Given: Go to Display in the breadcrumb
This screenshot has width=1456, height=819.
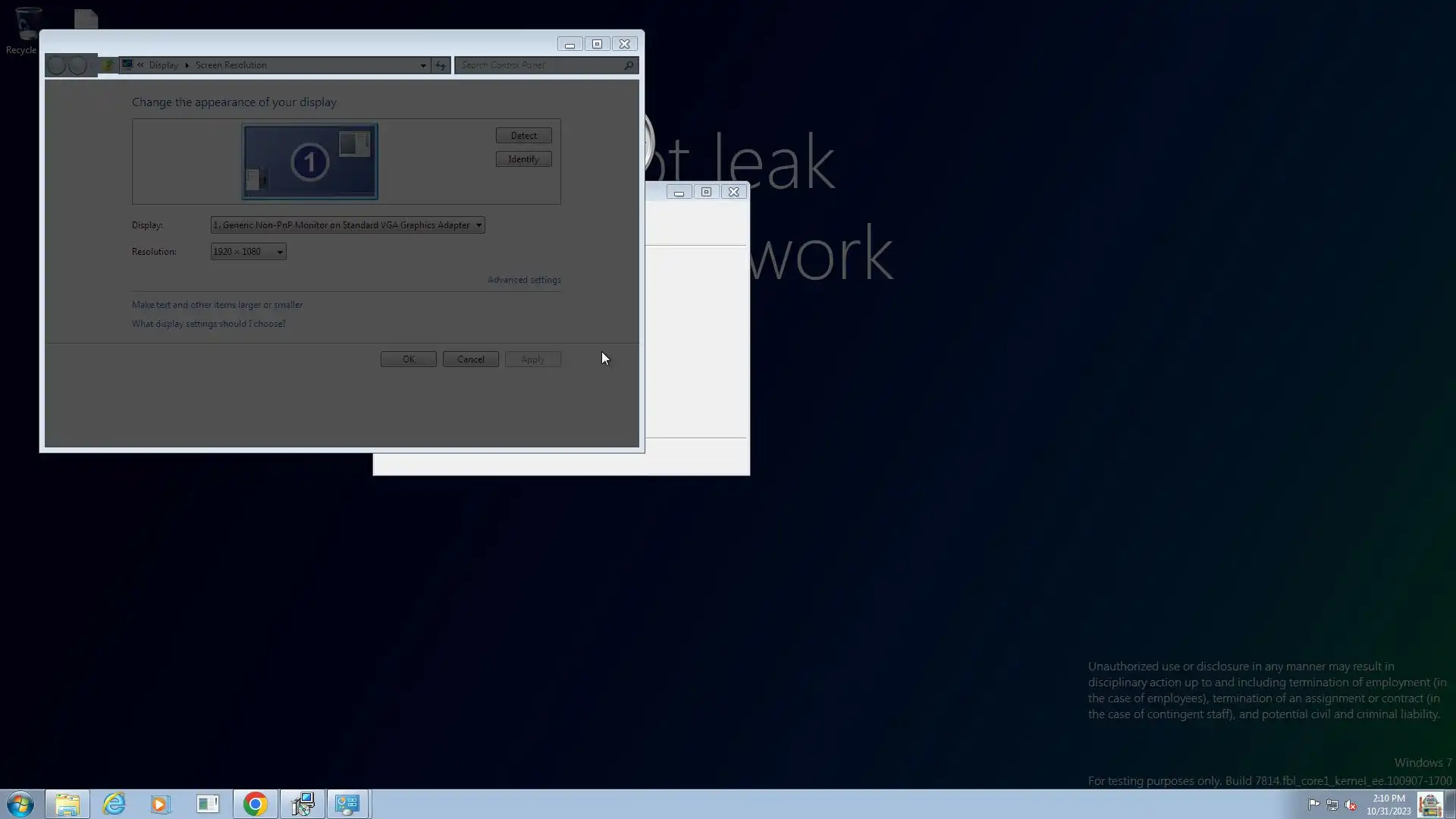Looking at the screenshot, I should 163,65.
